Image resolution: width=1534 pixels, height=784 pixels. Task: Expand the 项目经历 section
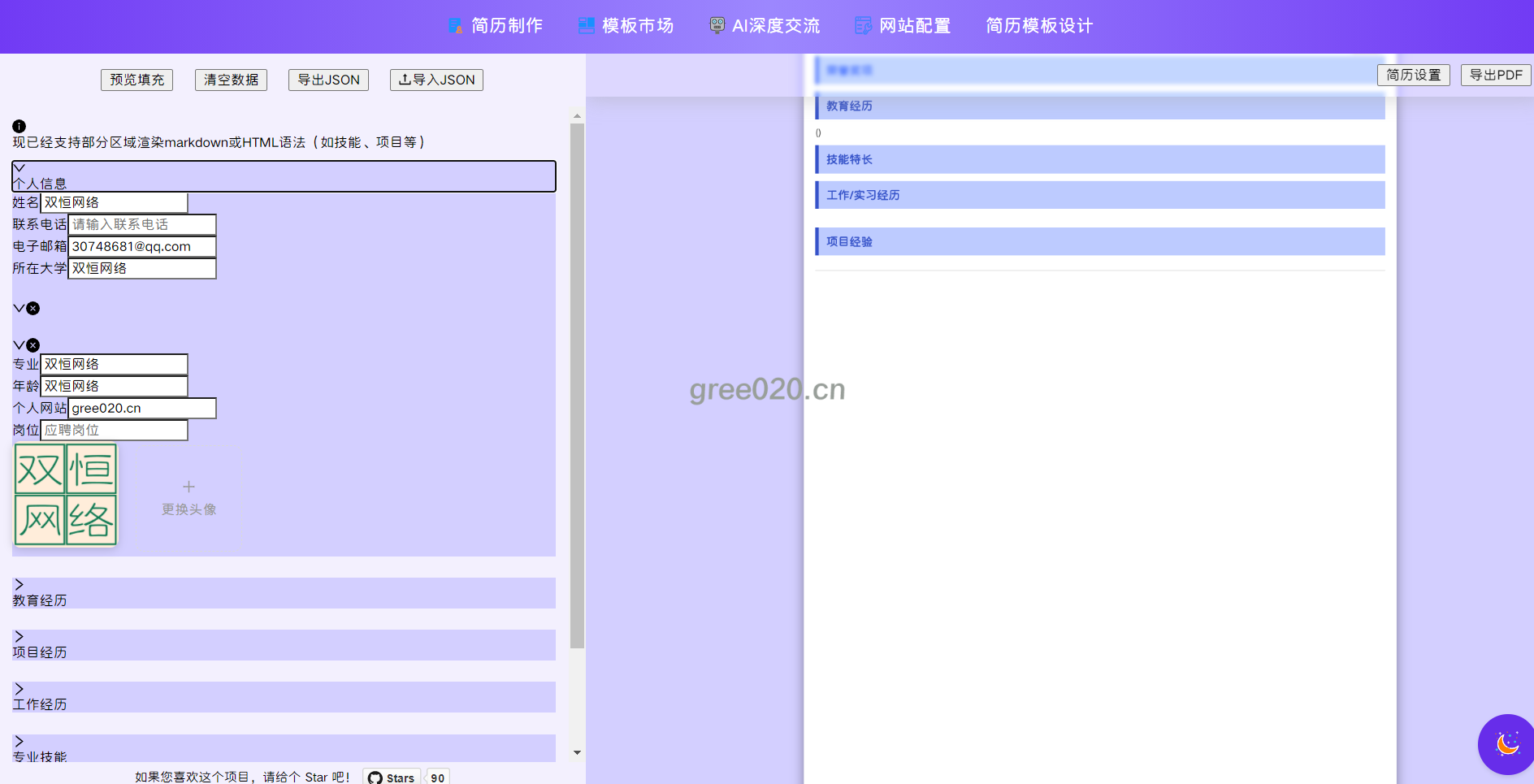tap(19, 637)
